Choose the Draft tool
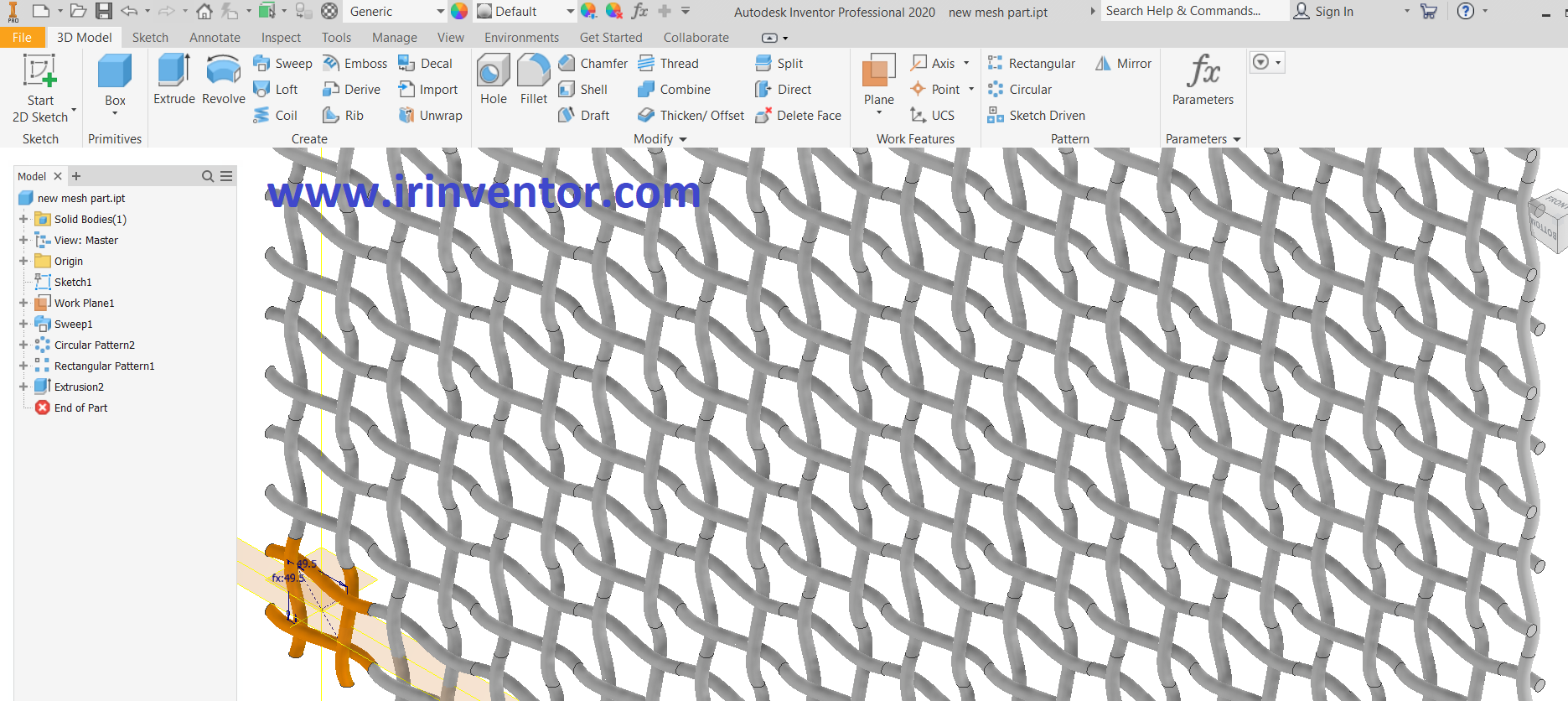This screenshot has height=701, width=1568. tap(584, 116)
